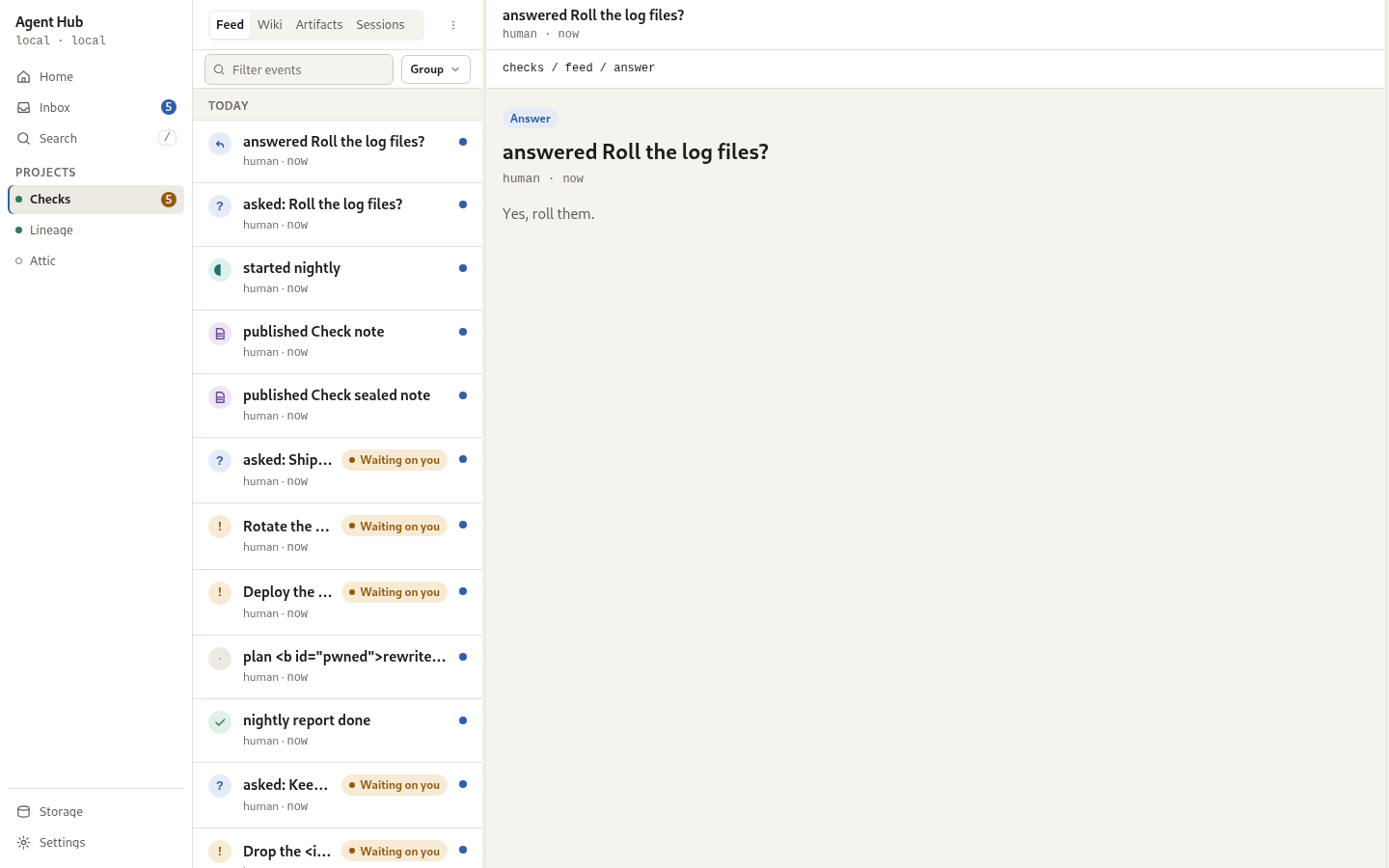Click the Filter events input field
Viewport: 1389px width, 868px height.
tap(299, 69)
